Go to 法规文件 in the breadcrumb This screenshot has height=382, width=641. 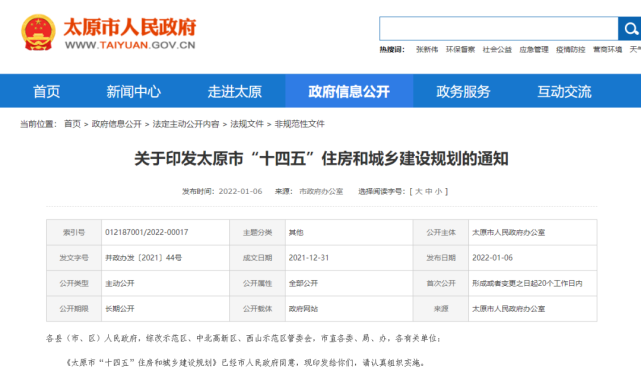click(x=247, y=124)
